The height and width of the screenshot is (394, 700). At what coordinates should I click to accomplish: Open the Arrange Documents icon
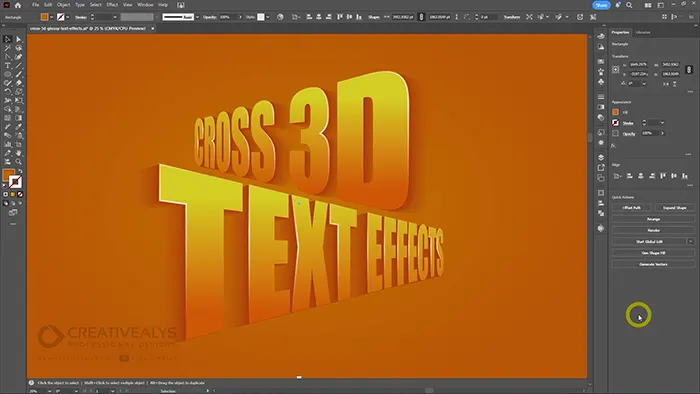[648, 5]
